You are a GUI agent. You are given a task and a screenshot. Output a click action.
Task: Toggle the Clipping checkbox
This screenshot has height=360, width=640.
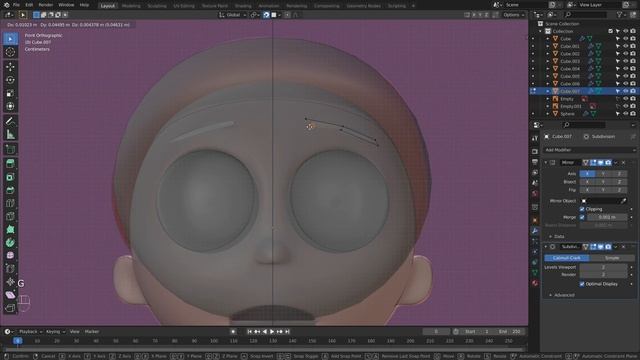click(x=582, y=209)
